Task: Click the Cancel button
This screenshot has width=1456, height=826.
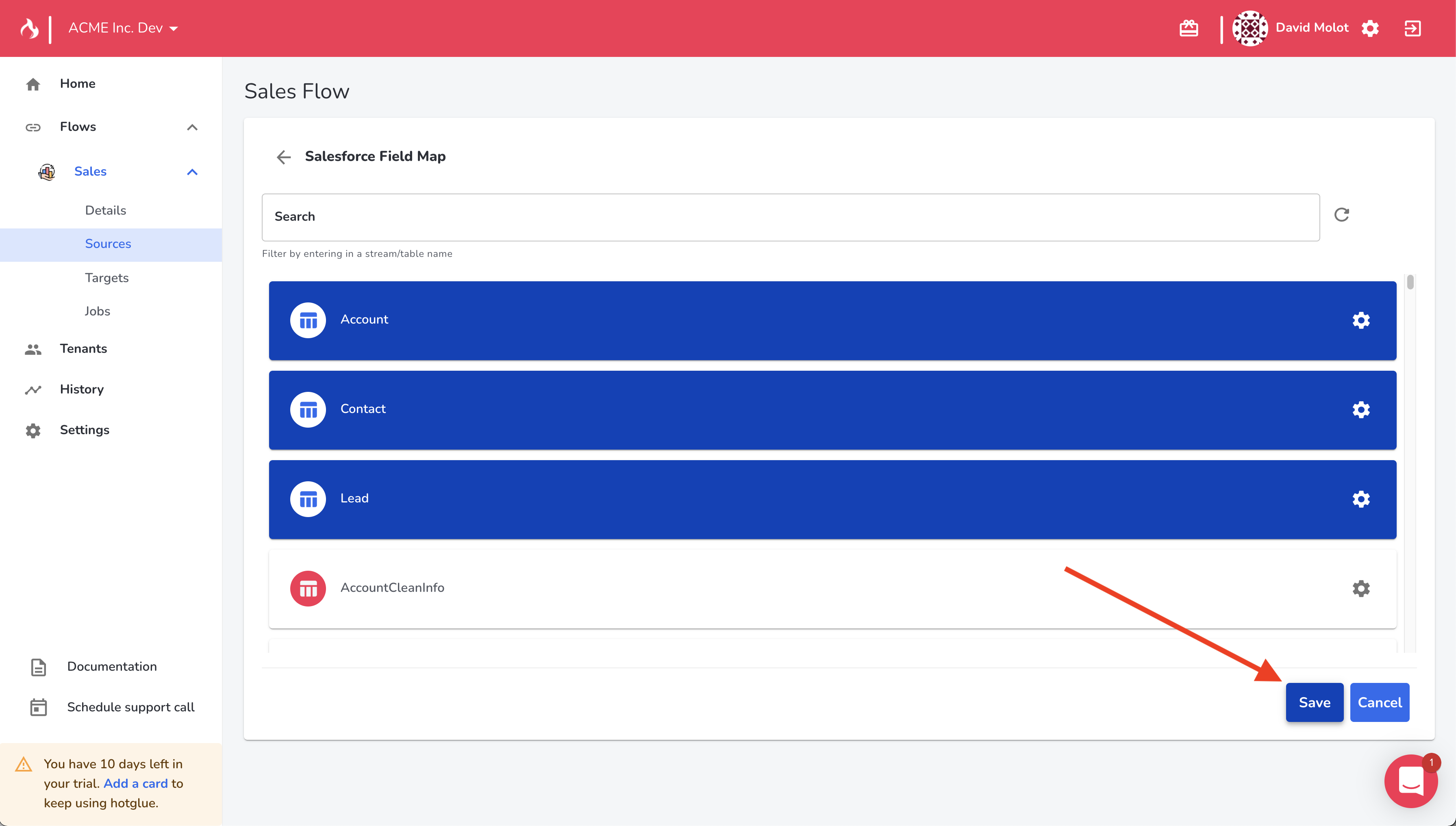Action: (x=1380, y=702)
